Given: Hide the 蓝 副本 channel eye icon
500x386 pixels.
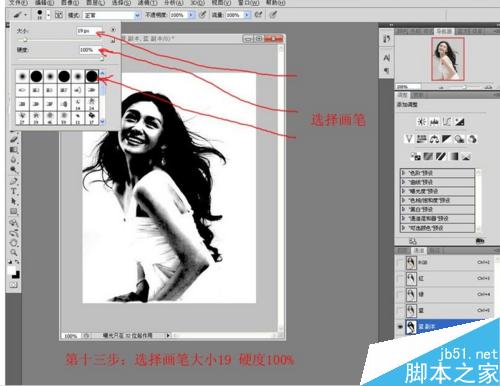Looking at the screenshot, I should [400, 327].
